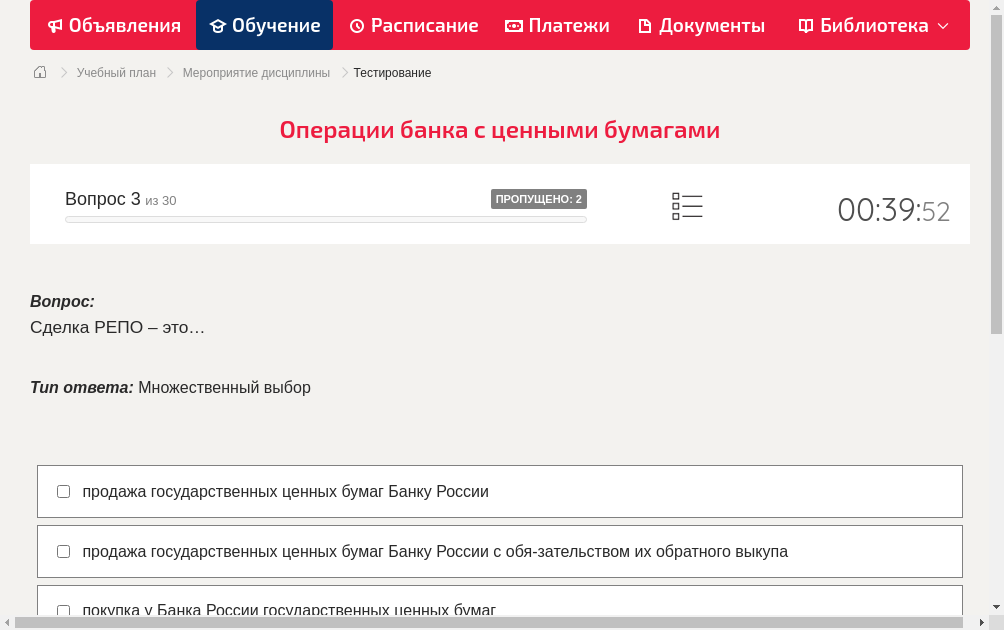
Task: Click the banknote icon beside Платежи
Action: pyautogui.click(x=514, y=26)
